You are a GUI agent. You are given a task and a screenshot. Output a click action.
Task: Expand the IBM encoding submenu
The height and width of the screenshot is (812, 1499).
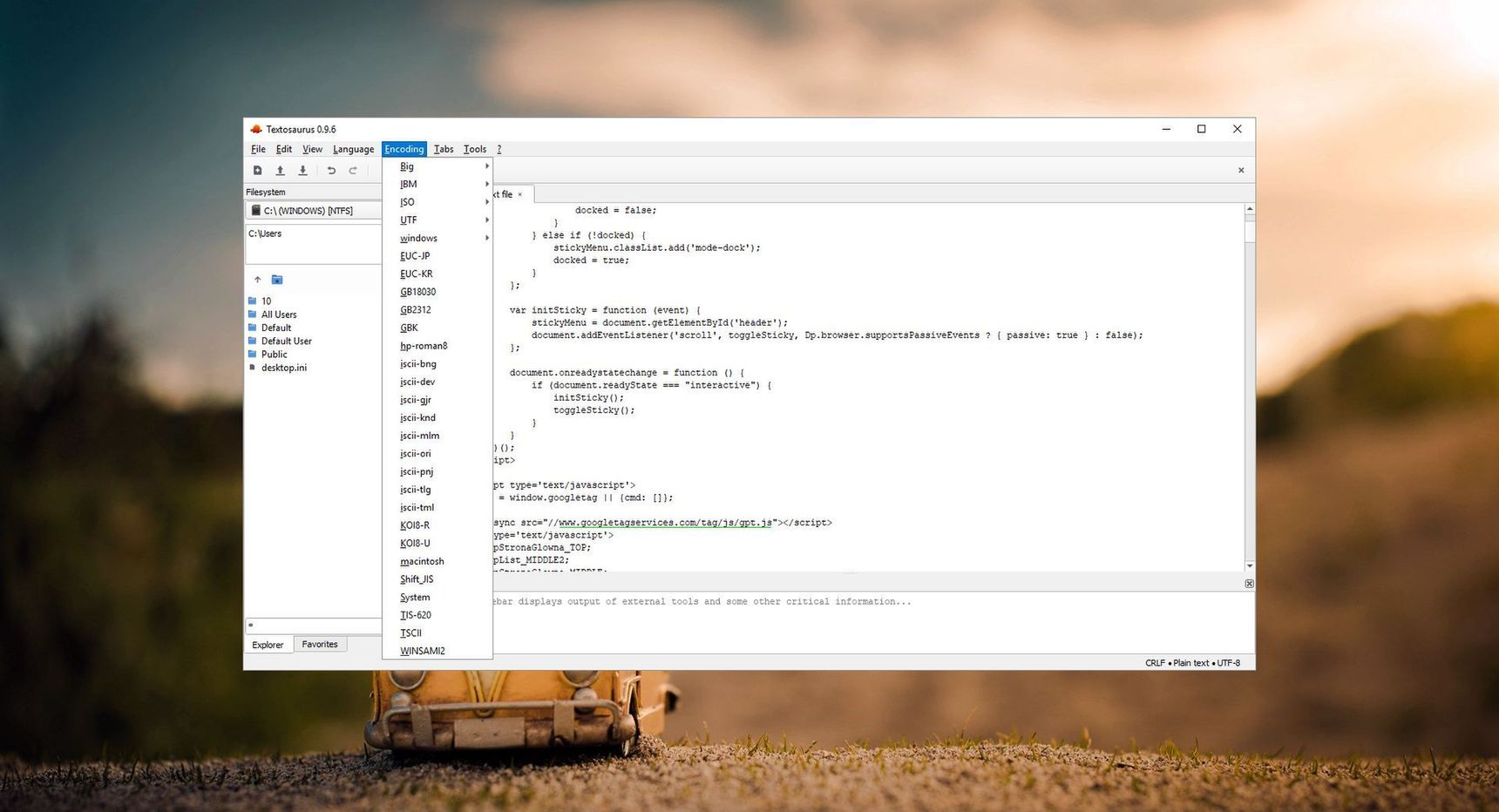click(x=437, y=184)
